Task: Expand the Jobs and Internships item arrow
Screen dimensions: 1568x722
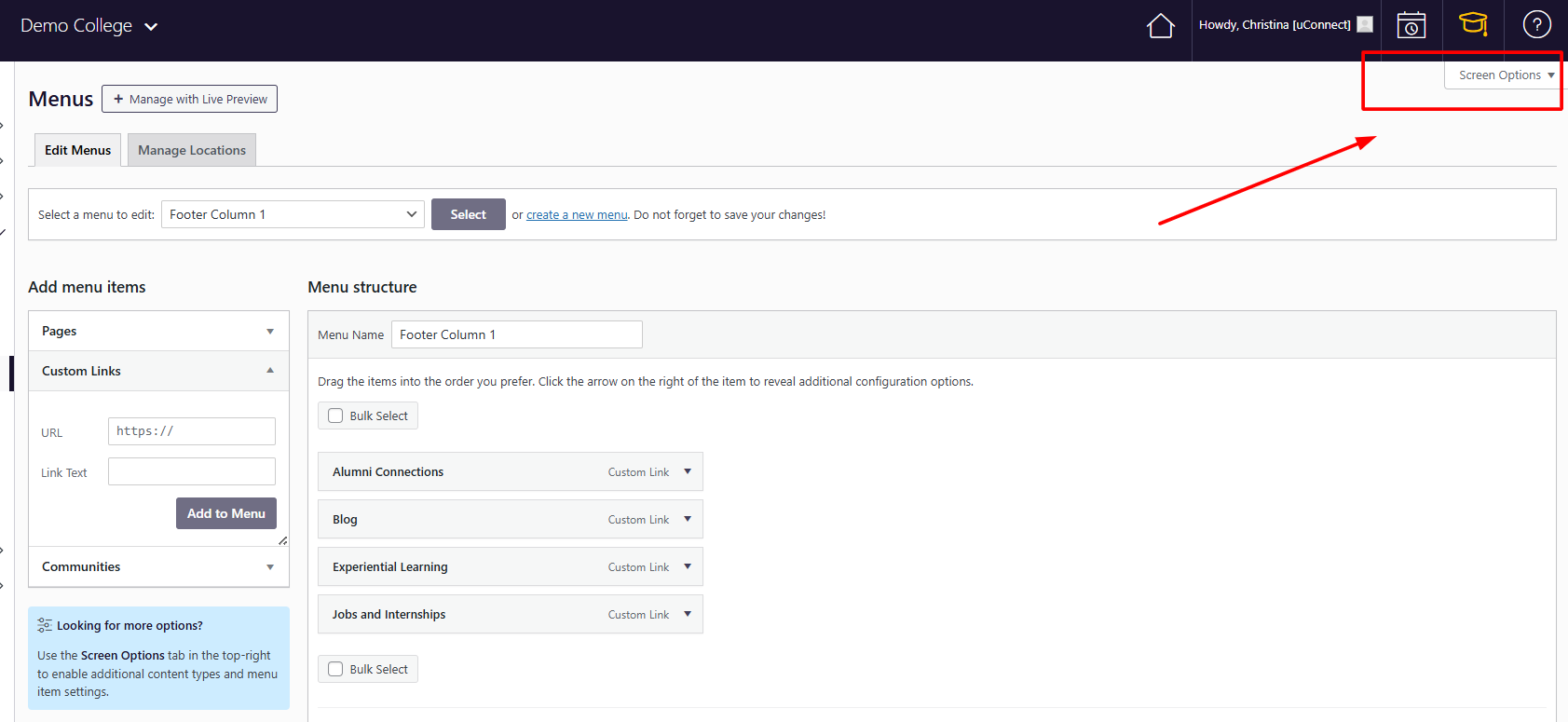Action: [x=688, y=614]
